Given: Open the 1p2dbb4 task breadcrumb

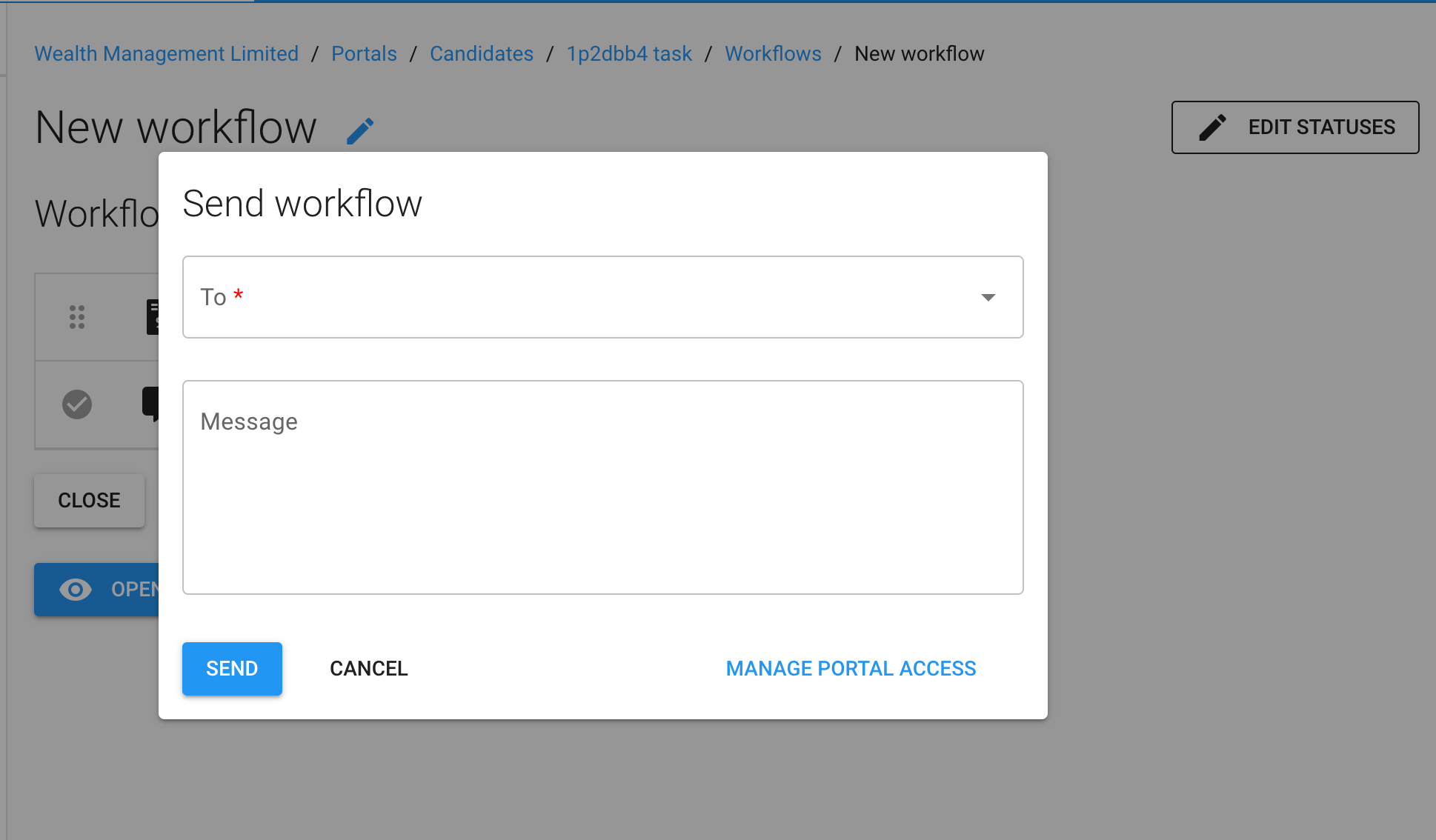Looking at the screenshot, I should tap(629, 53).
